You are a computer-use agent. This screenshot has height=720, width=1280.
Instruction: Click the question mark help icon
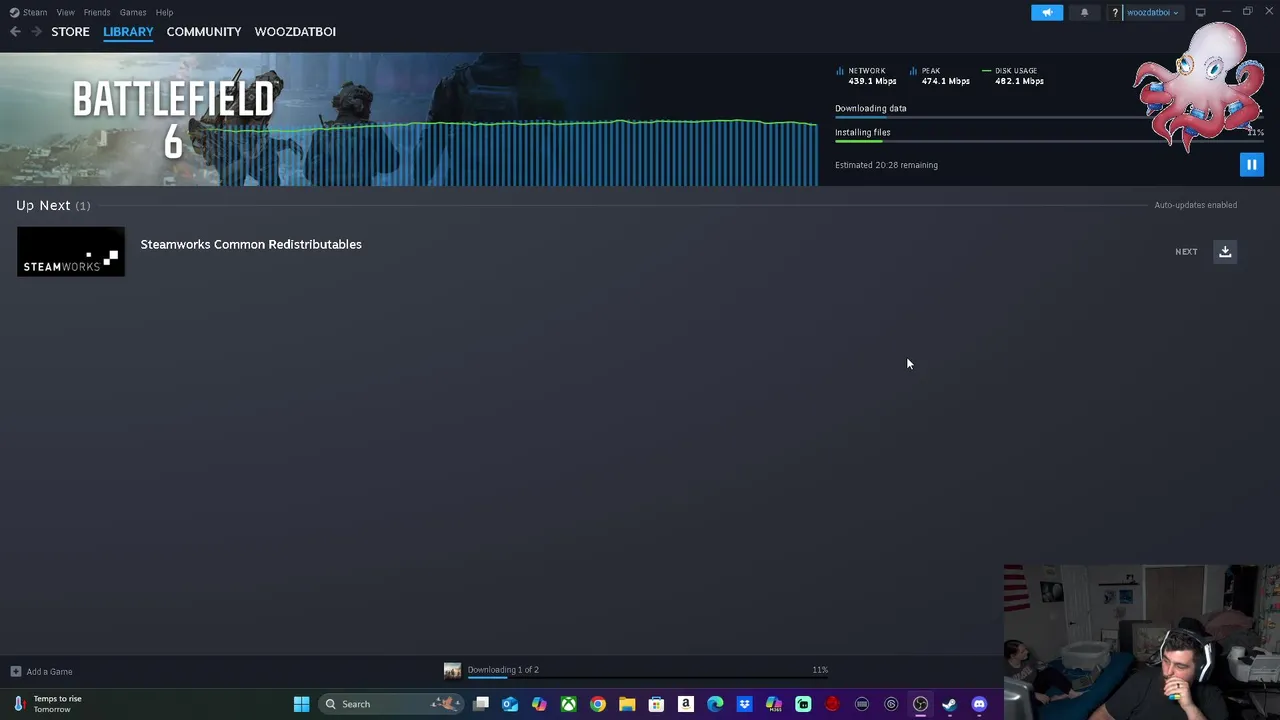point(1115,13)
